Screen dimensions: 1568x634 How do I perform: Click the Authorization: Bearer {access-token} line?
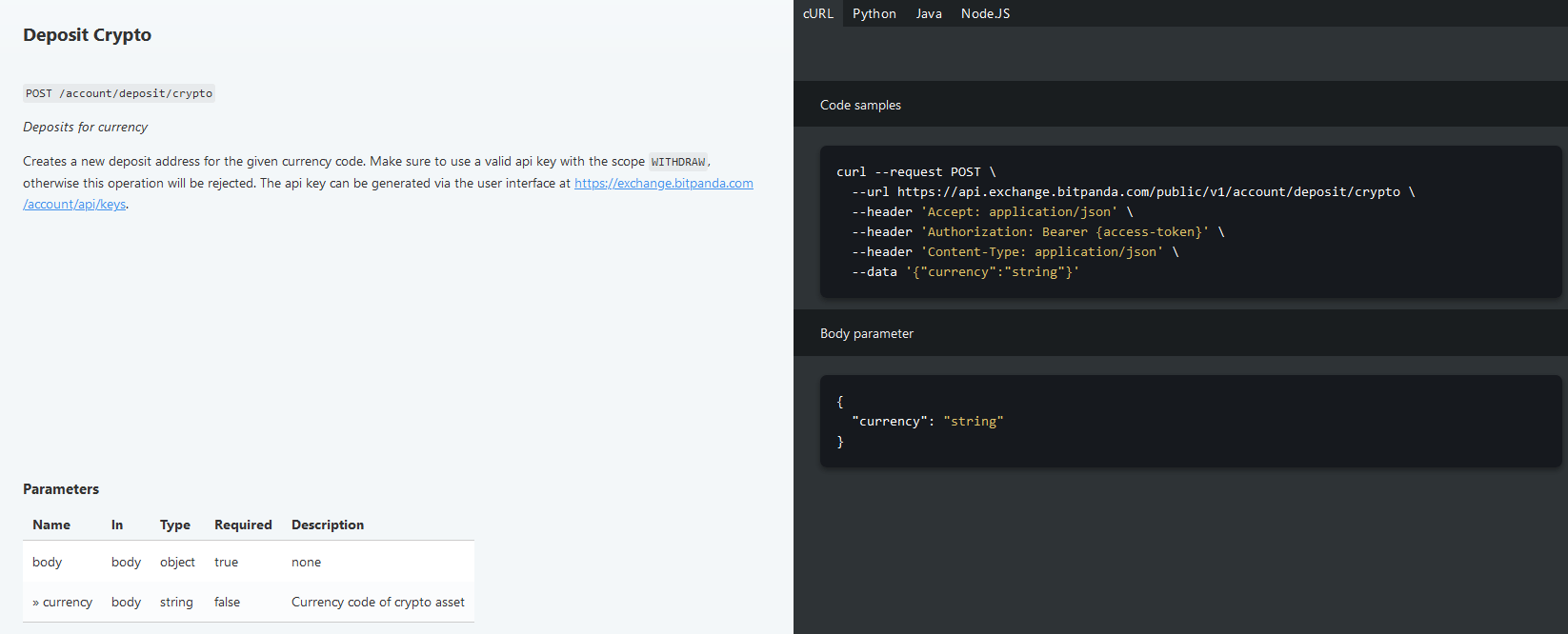(x=1038, y=232)
